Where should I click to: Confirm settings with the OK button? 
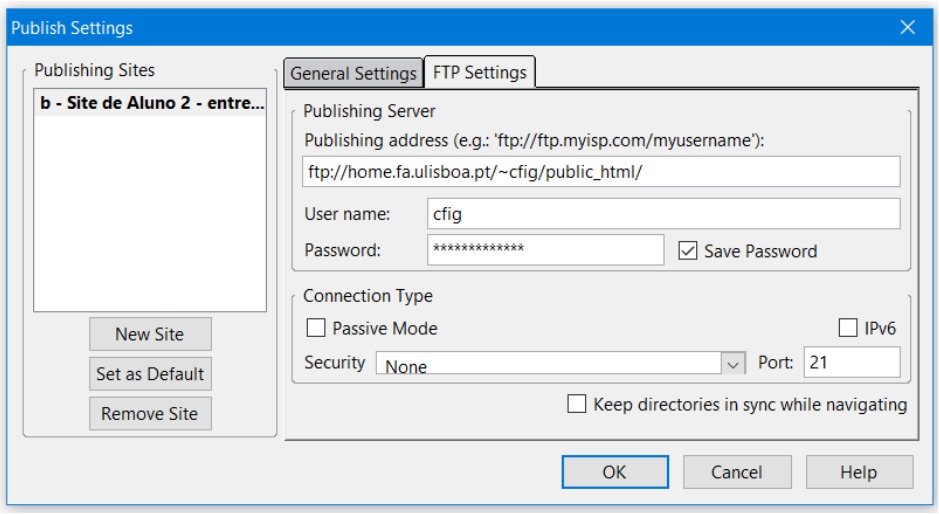(614, 472)
